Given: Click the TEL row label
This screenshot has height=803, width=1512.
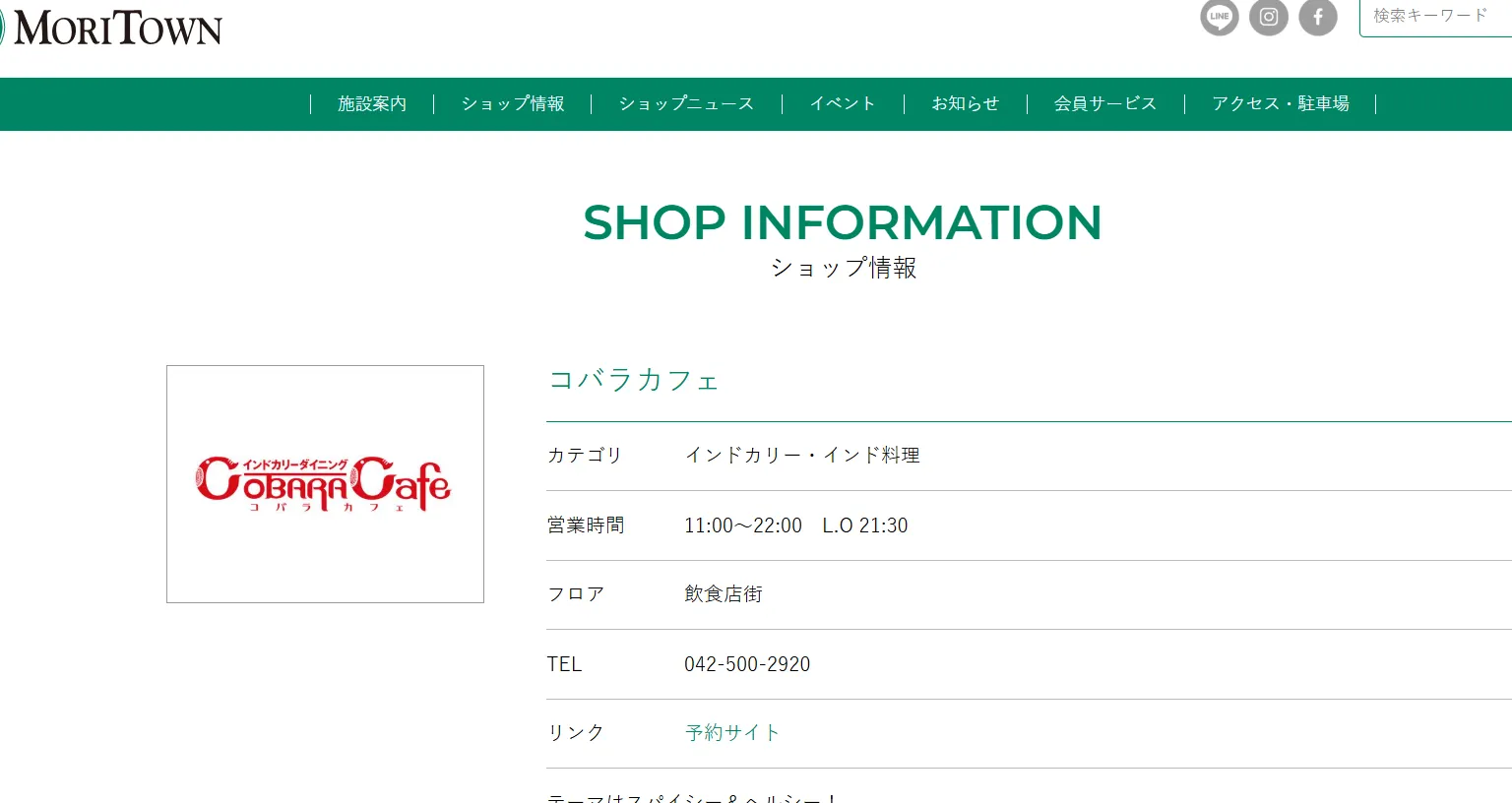Looking at the screenshot, I should 564,664.
